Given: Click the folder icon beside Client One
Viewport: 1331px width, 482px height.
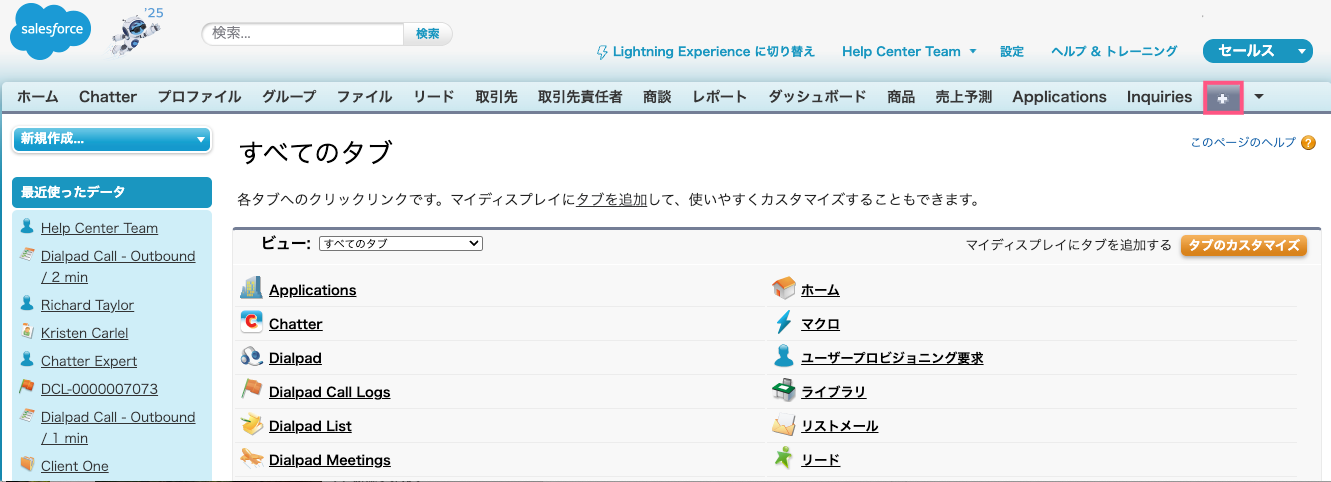Looking at the screenshot, I should coord(27,465).
